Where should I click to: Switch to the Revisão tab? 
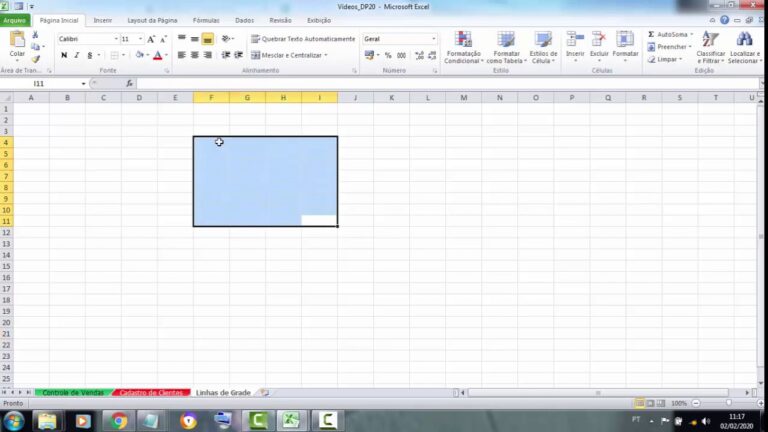click(280, 21)
